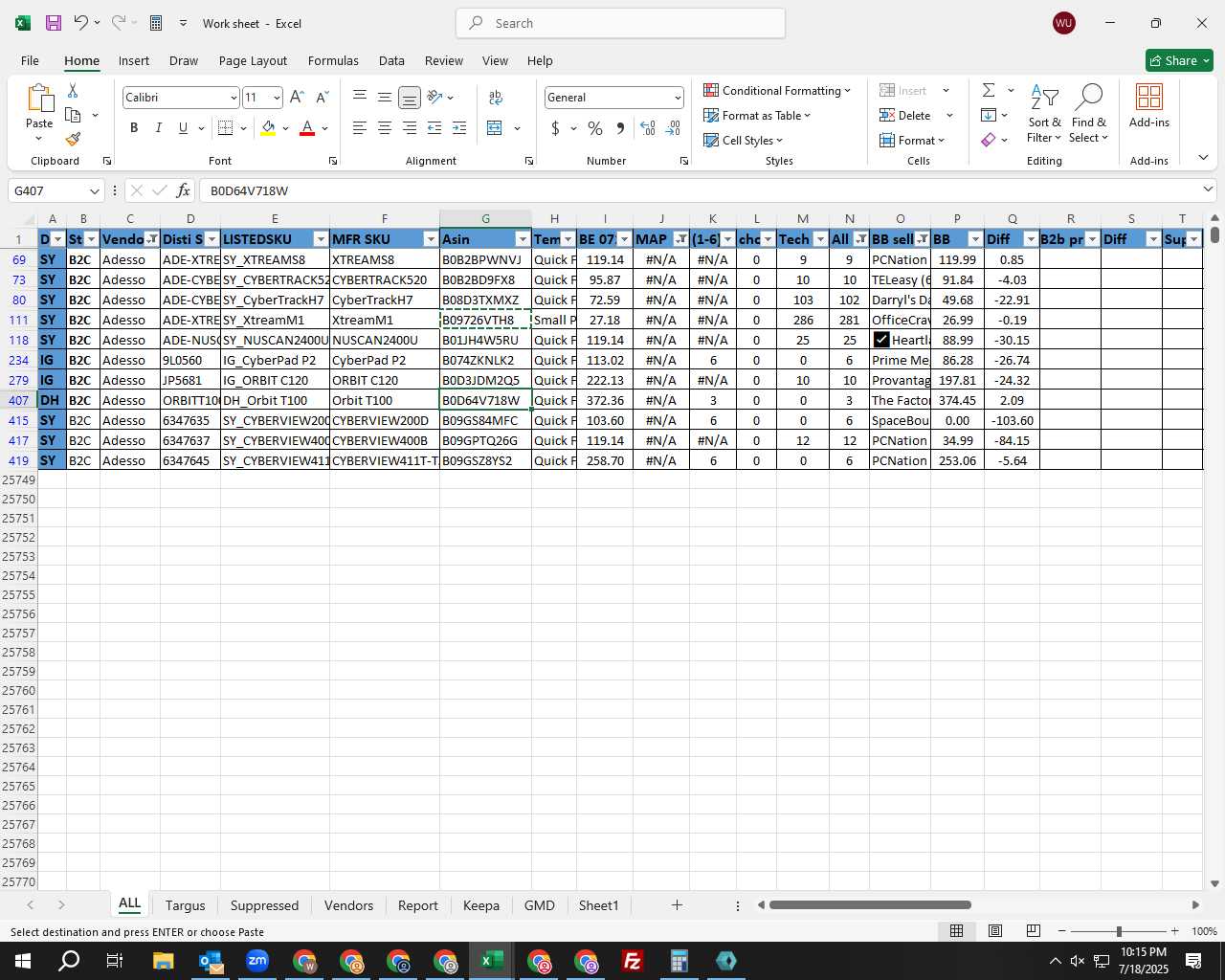
Task: Switch to the Targus sheet tab
Action: 185,905
